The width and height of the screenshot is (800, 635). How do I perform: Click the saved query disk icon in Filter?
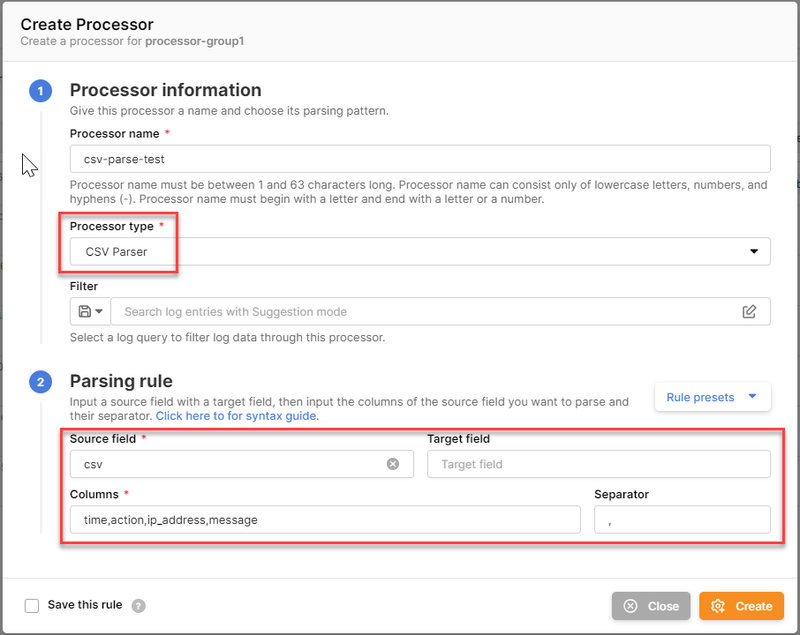pyautogui.click(x=84, y=311)
